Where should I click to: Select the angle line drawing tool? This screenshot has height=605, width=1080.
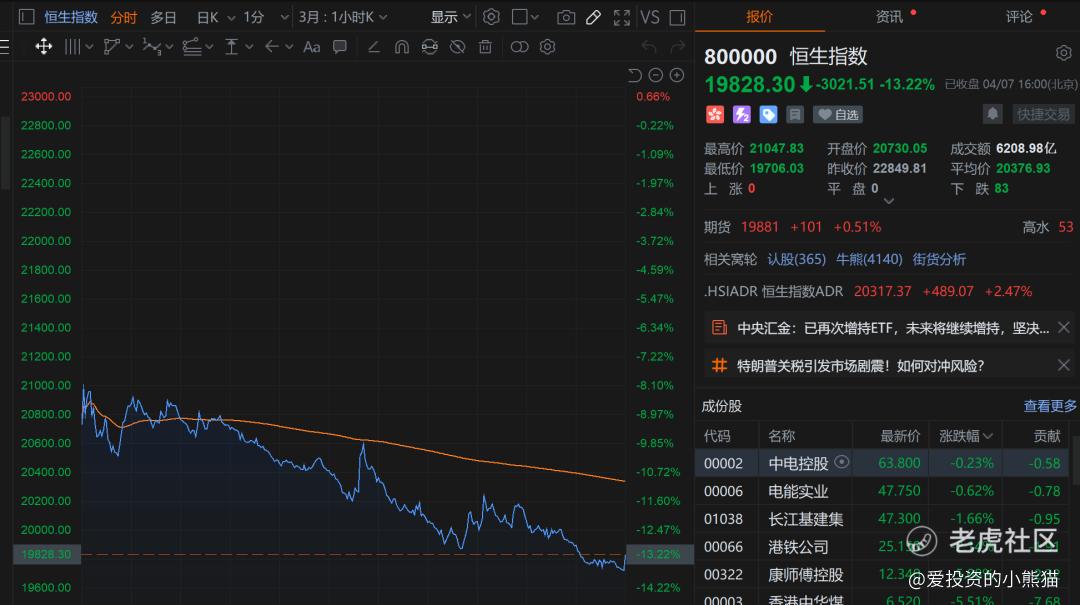tap(374, 47)
